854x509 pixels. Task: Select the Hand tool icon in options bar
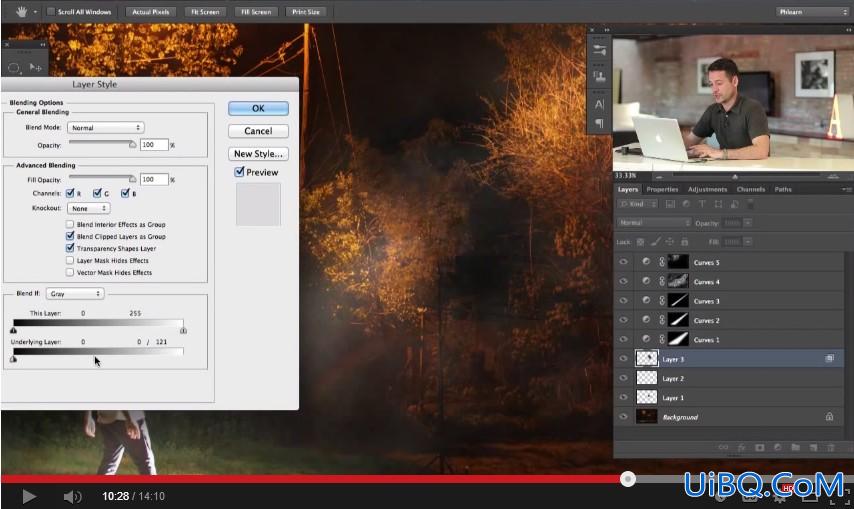[x=21, y=11]
